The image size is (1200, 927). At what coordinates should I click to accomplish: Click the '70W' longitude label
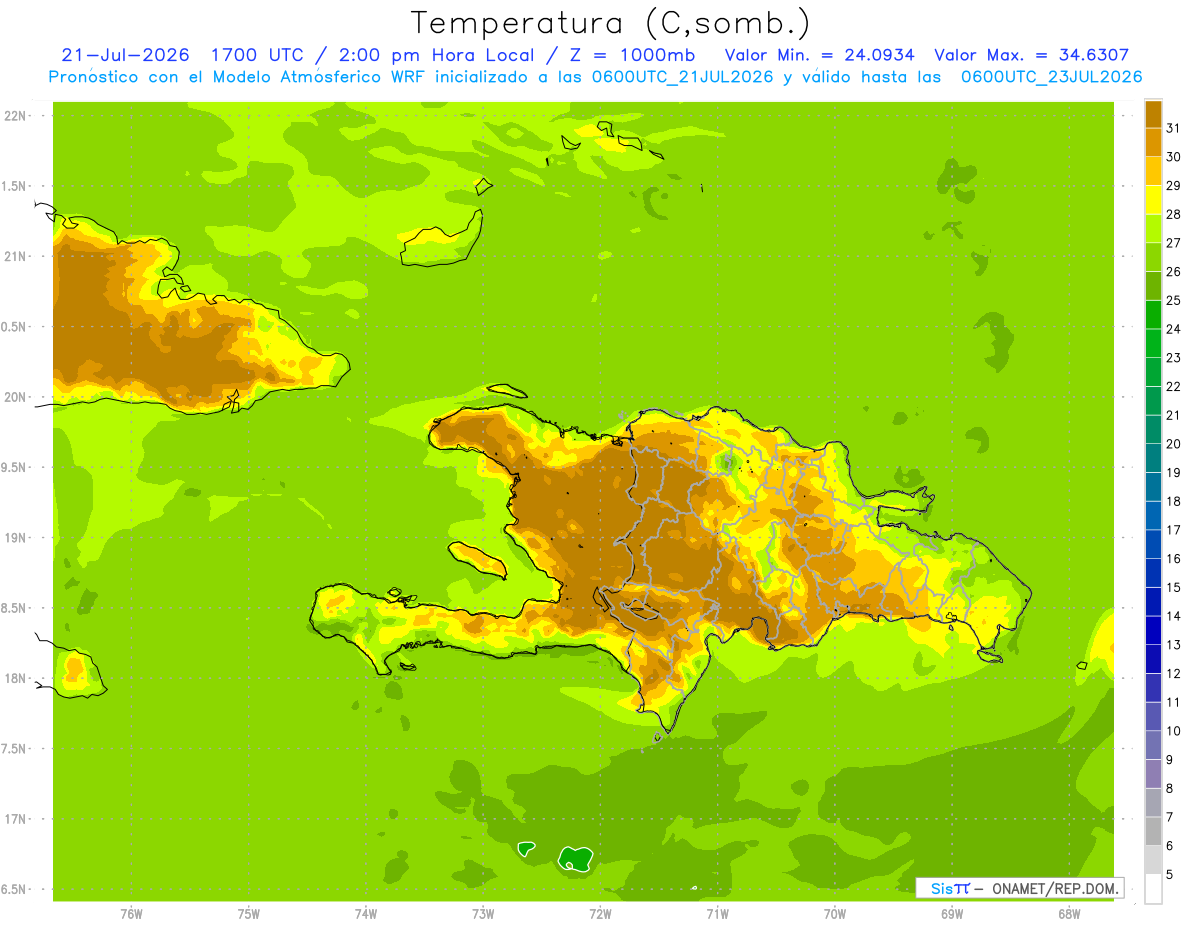835,913
